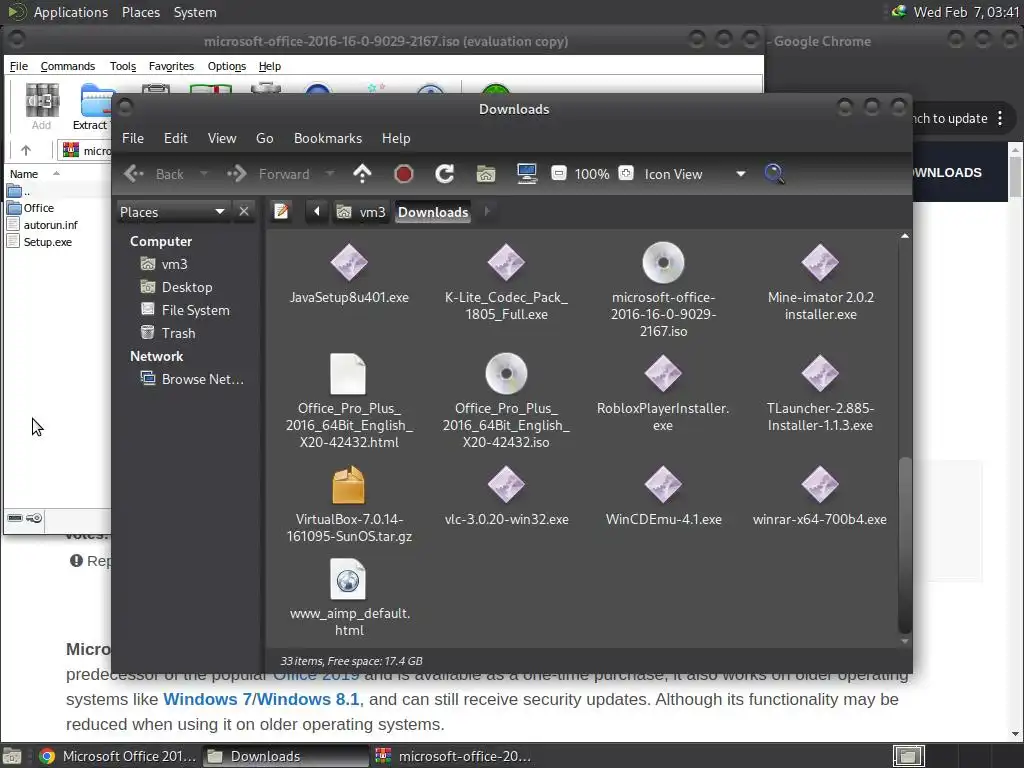The height and width of the screenshot is (768, 1024).
Task: Open Applications menu in the top panel
Action: [x=71, y=12]
